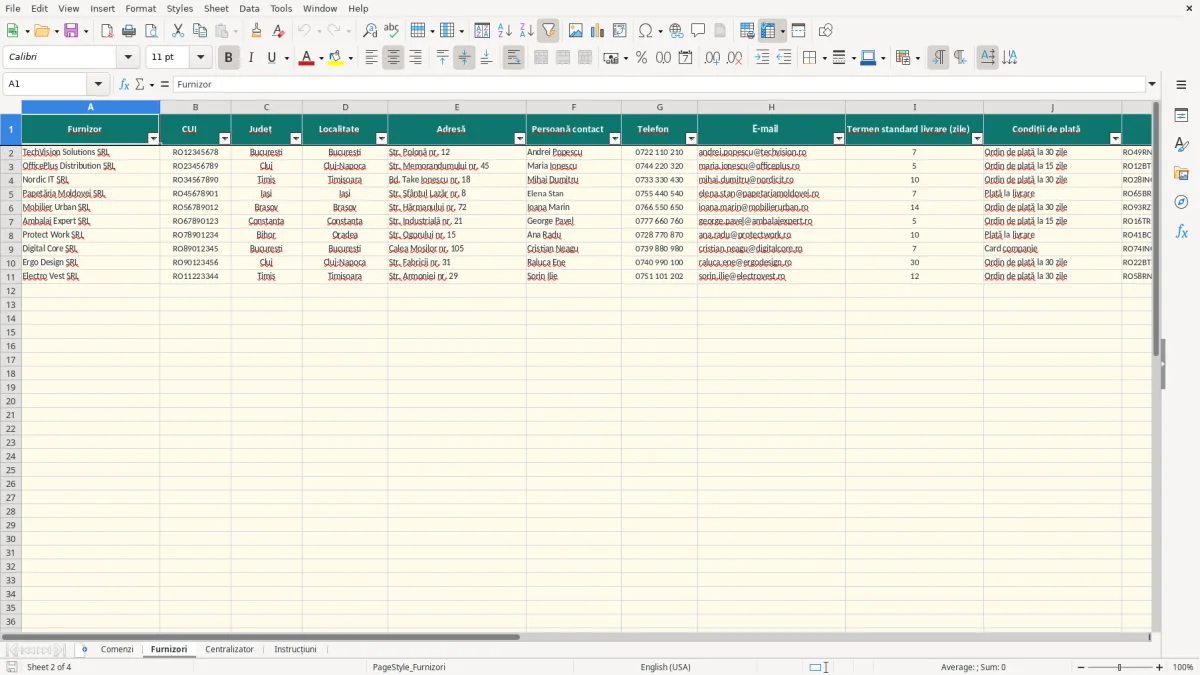Expand the formula bar
Viewport: 1200px width, 675px height.
pyautogui.click(x=1152, y=84)
